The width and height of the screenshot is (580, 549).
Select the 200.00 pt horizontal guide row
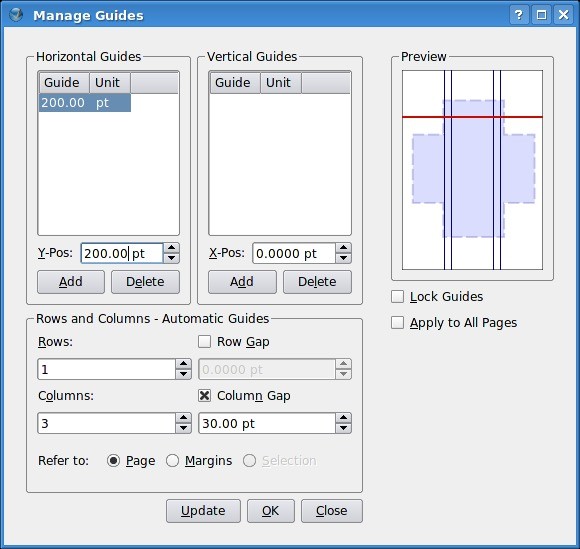click(85, 102)
